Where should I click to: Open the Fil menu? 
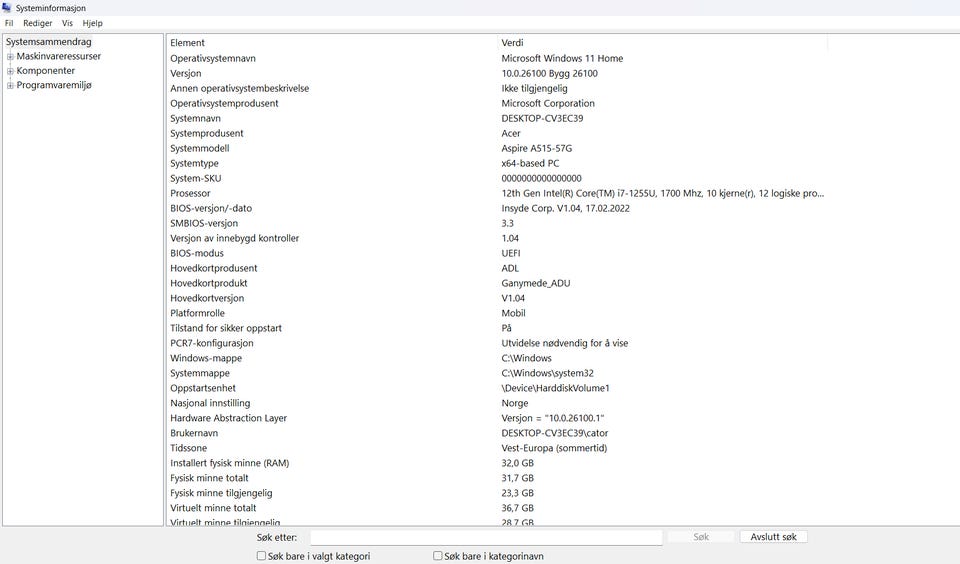pos(9,23)
